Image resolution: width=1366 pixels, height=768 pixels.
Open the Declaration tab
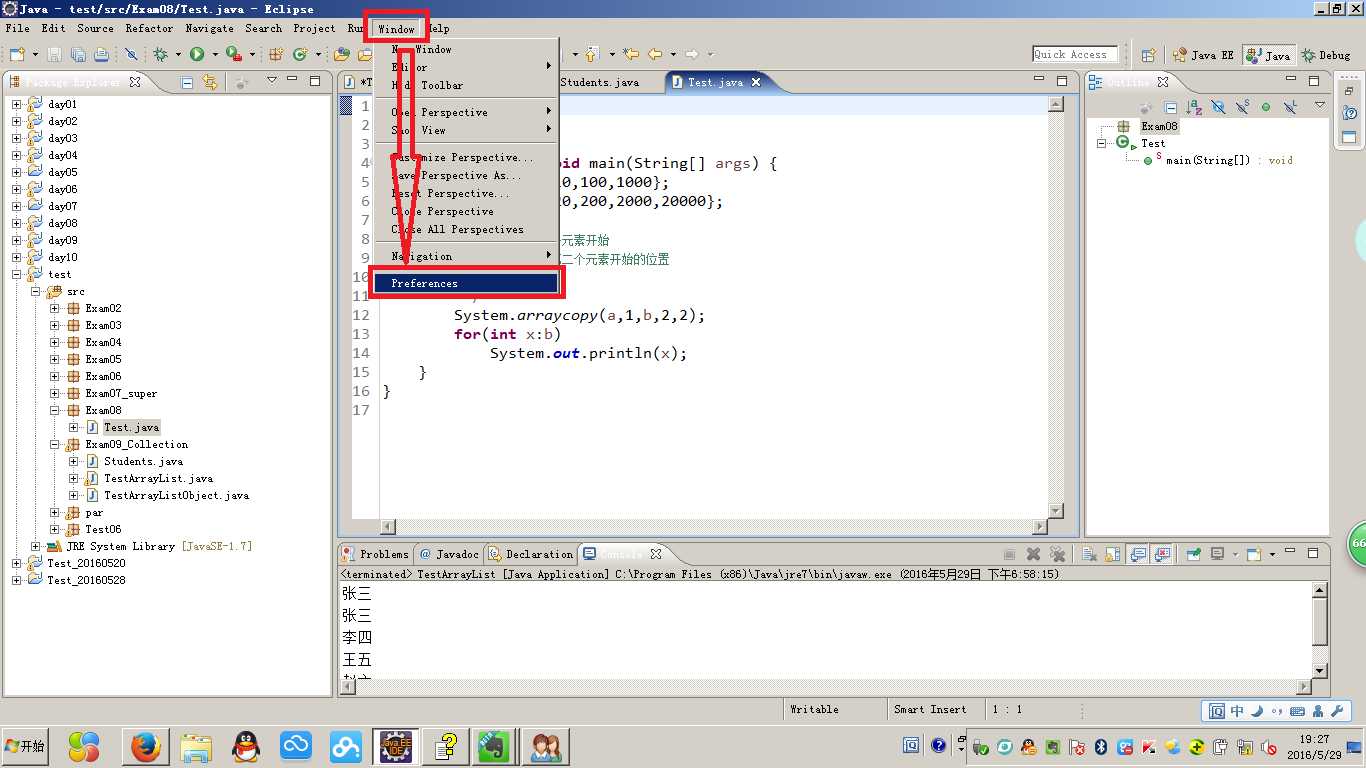531,553
